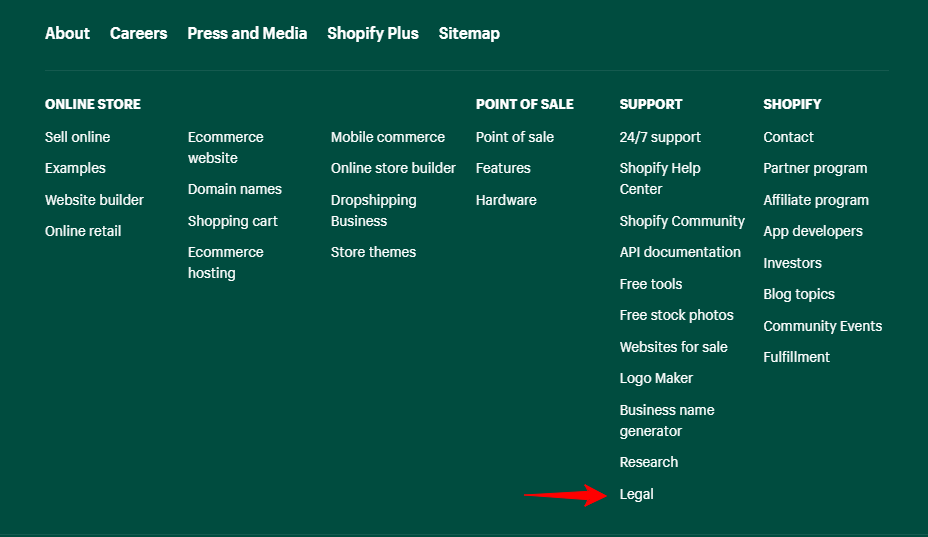Go to the Partner program link
The height and width of the screenshot is (537, 928).
pyautogui.click(x=815, y=168)
